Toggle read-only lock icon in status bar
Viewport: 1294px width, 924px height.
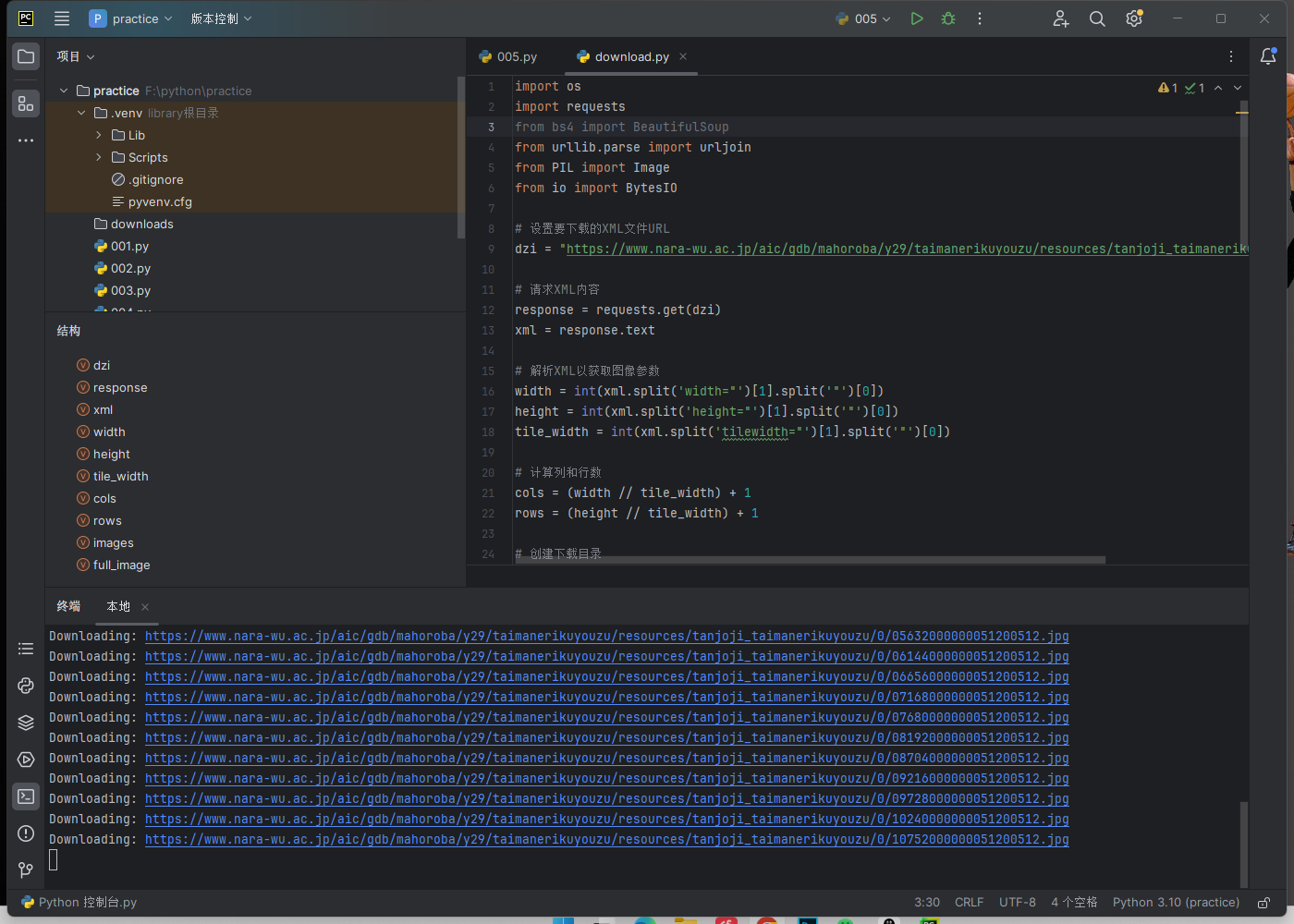click(1263, 903)
